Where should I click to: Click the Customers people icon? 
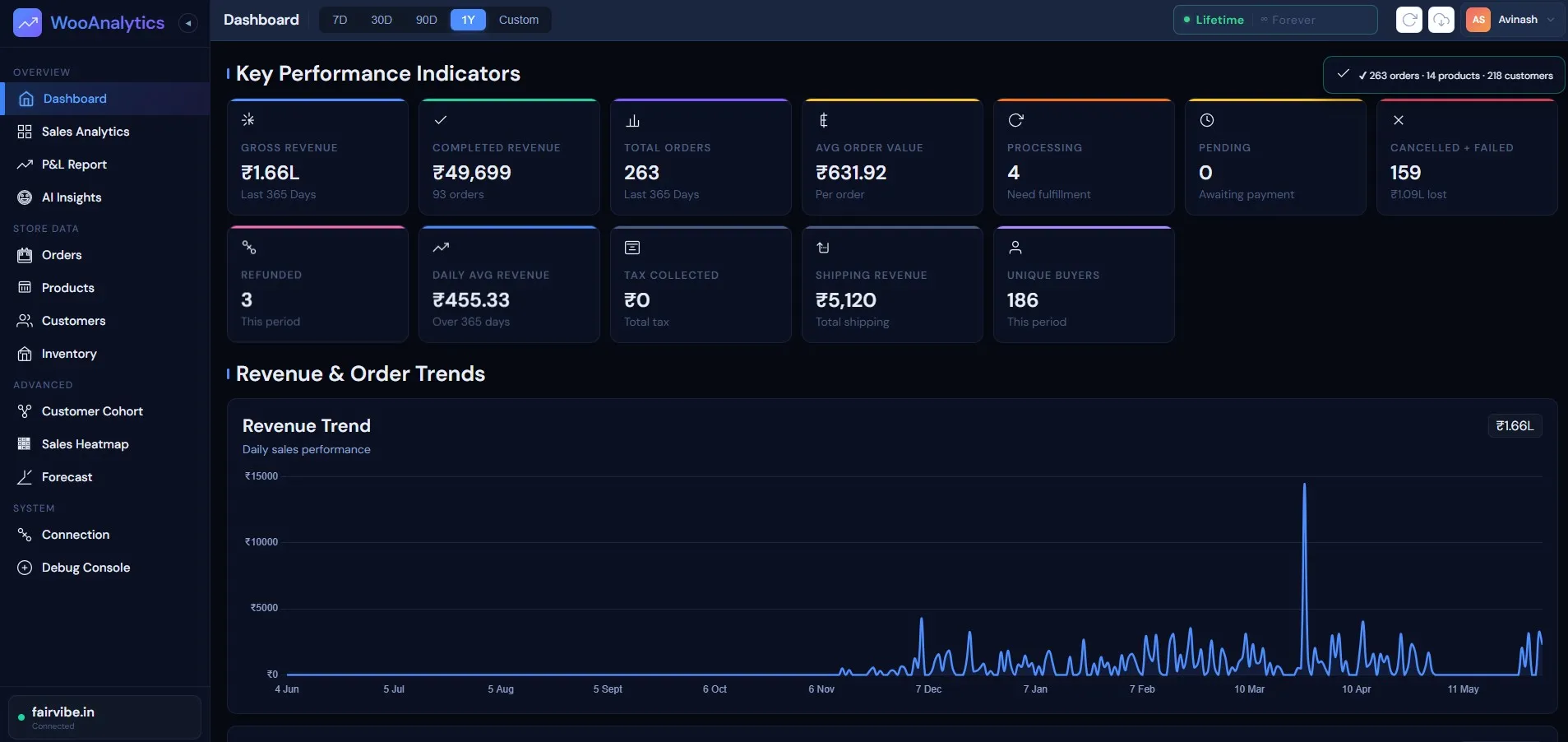(x=25, y=321)
